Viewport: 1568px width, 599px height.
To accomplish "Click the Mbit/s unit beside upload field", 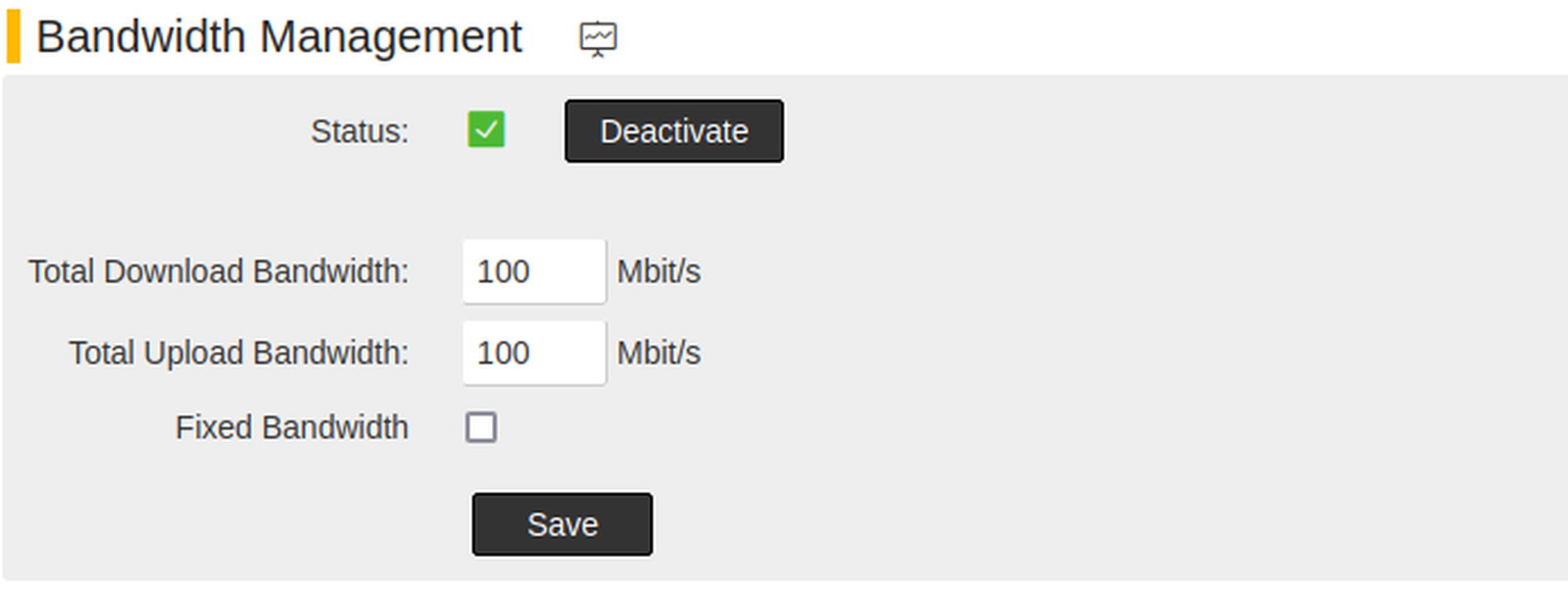I will pos(659,353).
